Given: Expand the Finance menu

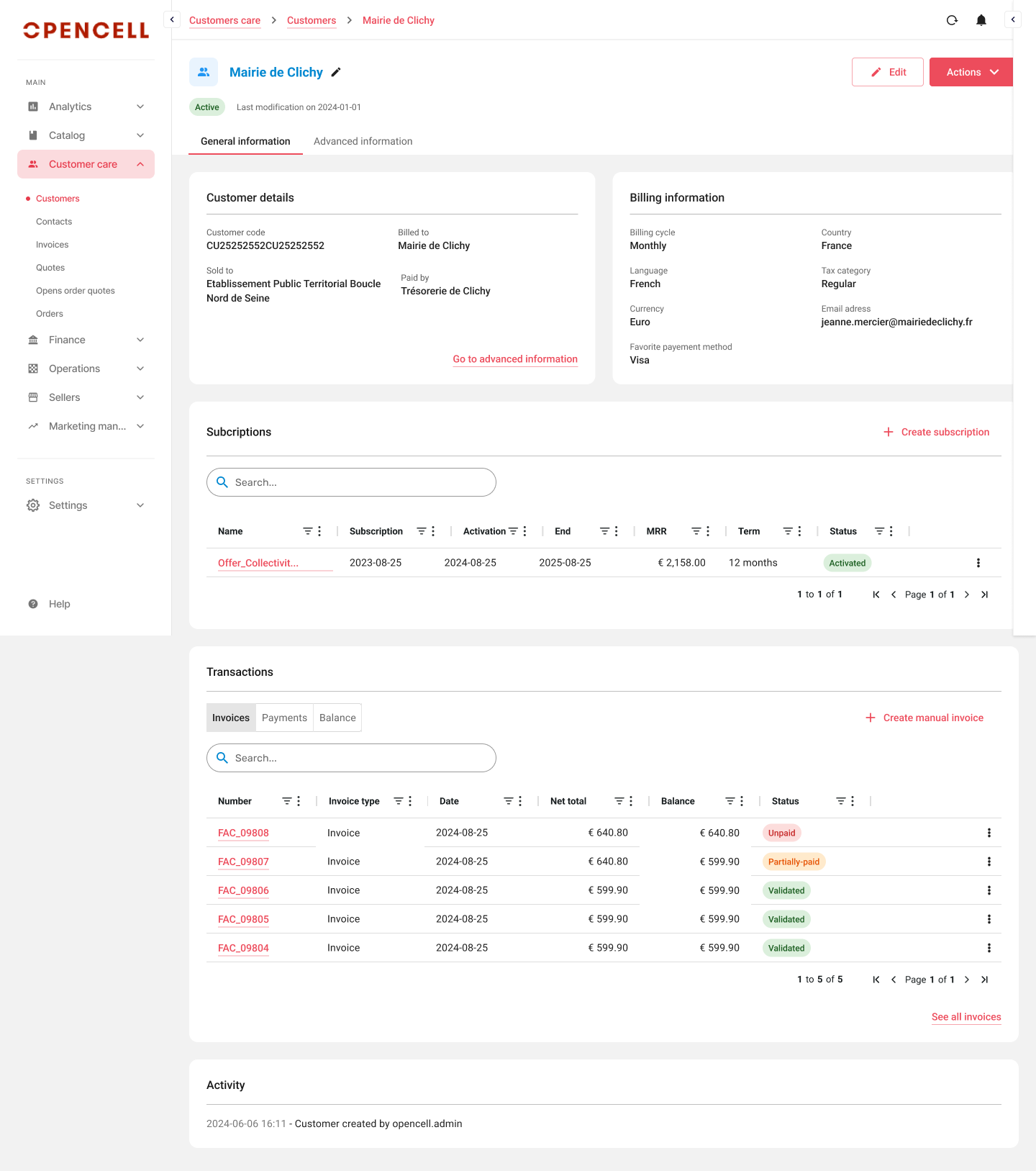Looking at the screenshot, I should (x=86, y=340).
